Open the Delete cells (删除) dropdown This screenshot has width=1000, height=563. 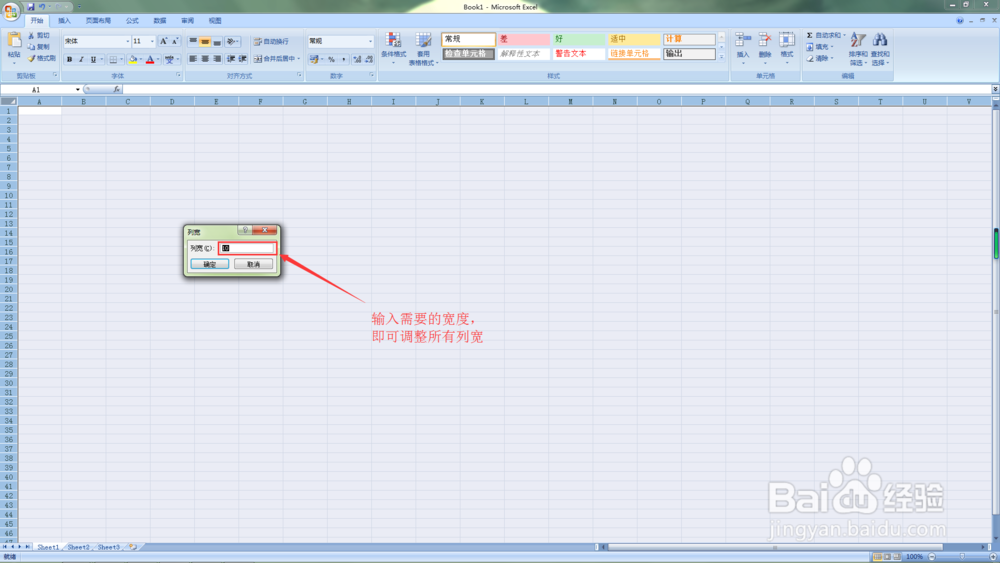765,48
